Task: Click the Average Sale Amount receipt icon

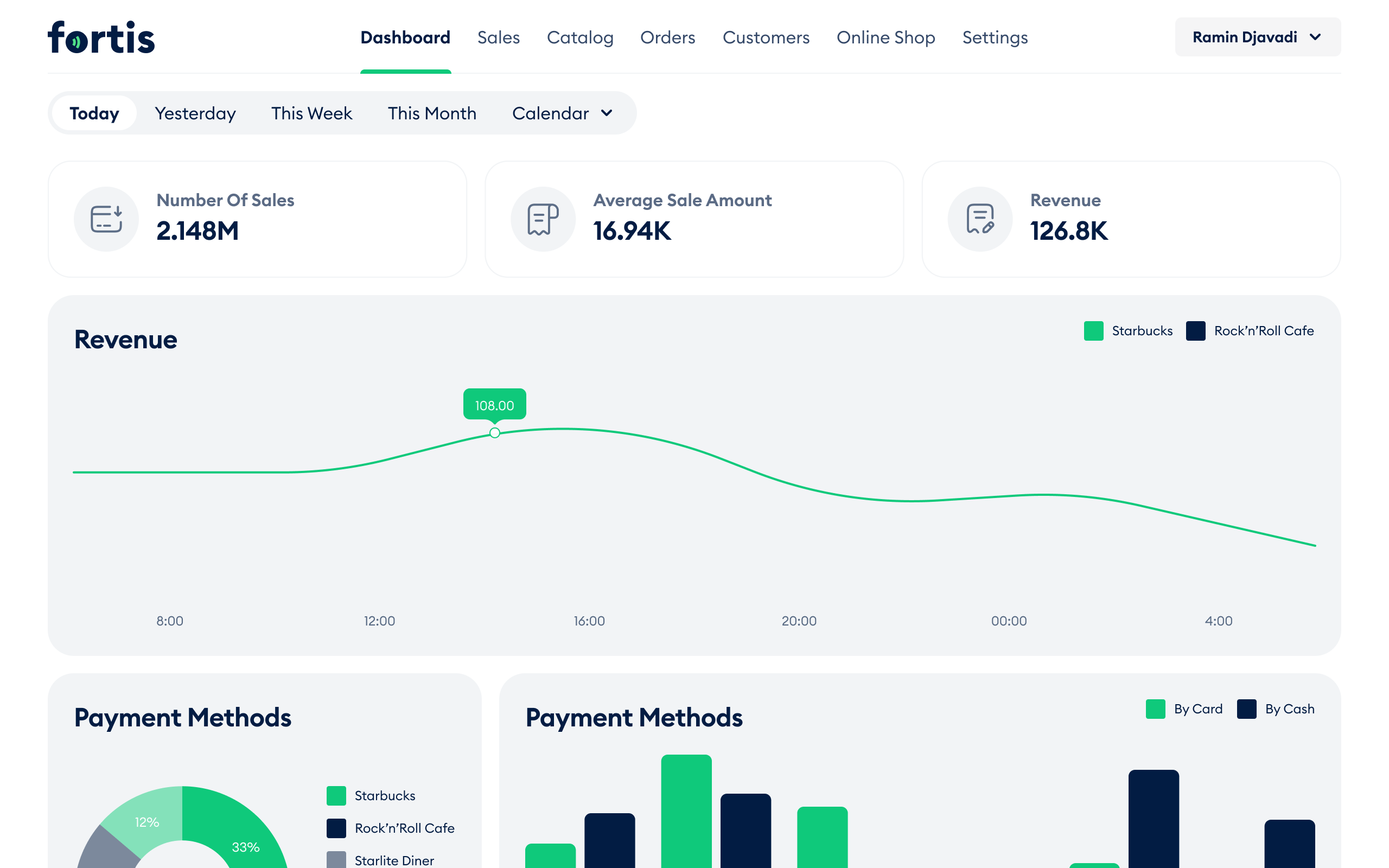Action: click(x=543, y=219)
